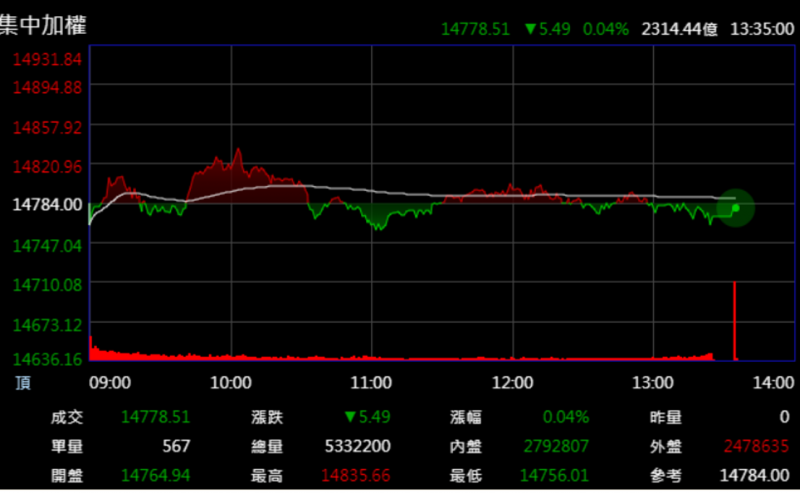Screen dimensions: 800x493
Task: Click the tall red volume spike bar
Action: [735, 320]
